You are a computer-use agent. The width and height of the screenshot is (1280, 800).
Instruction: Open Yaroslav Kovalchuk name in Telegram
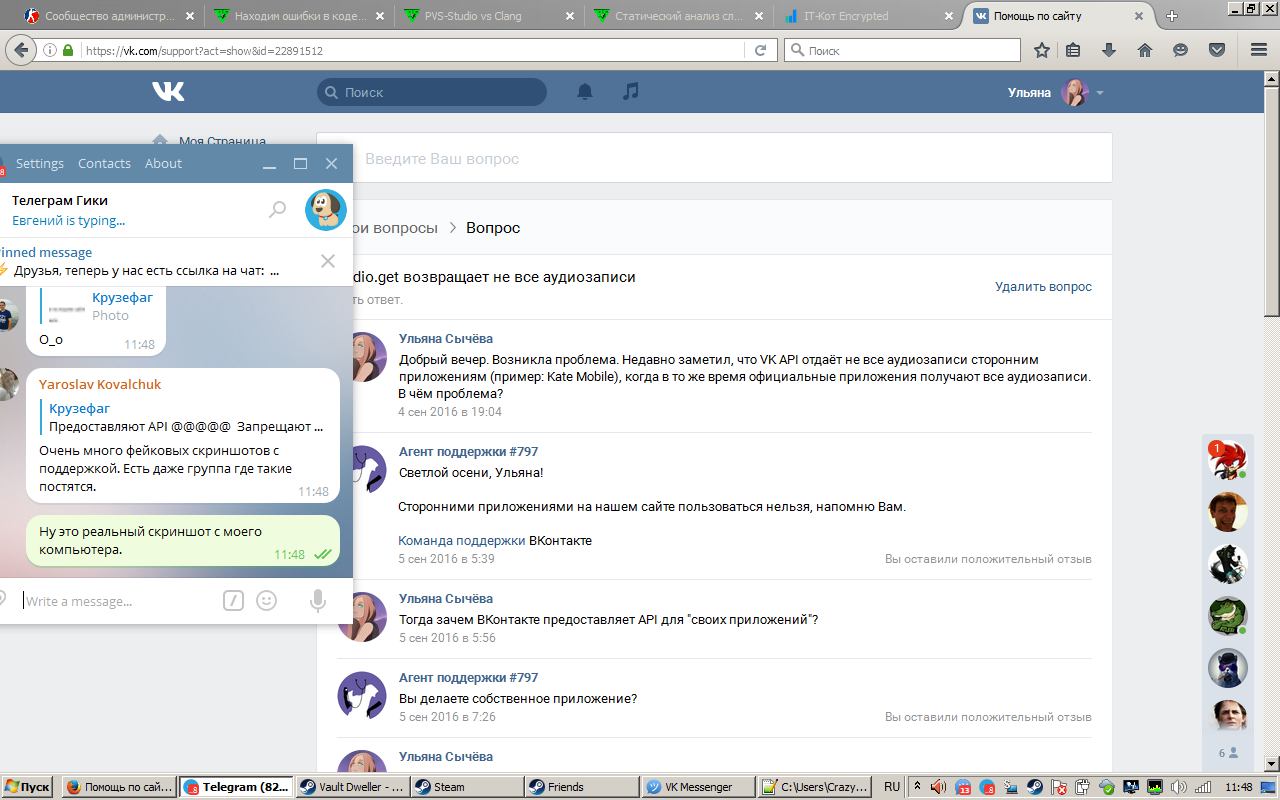click(x=100, y=384)
